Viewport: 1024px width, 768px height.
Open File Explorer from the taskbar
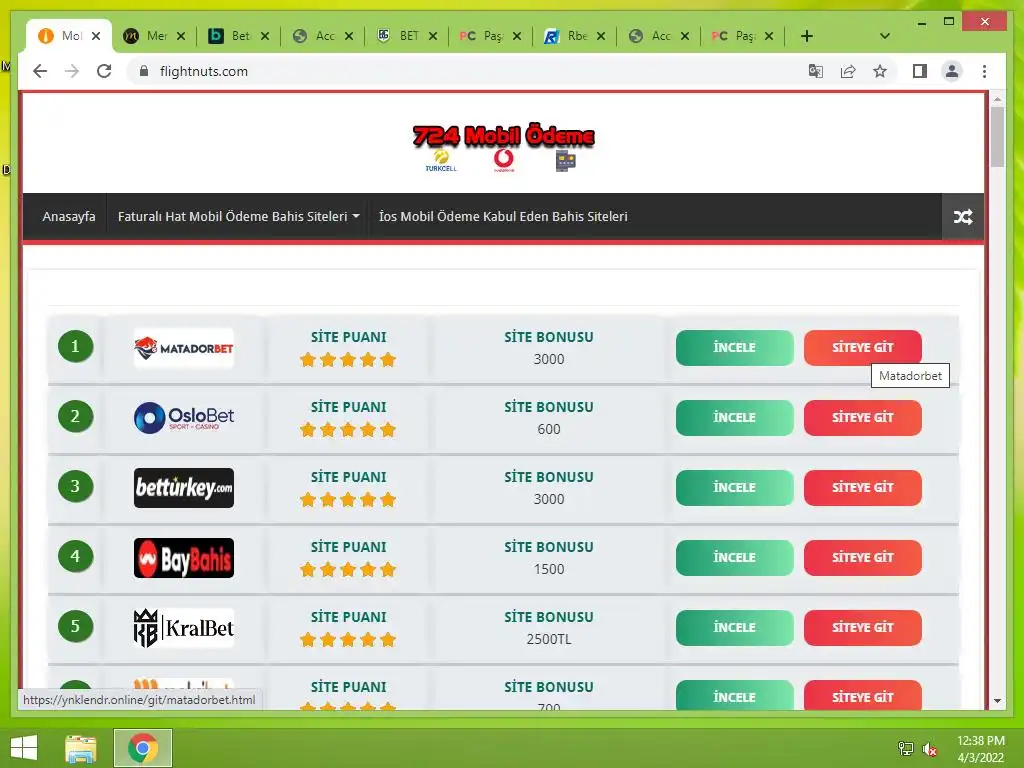tap(81, 748)
